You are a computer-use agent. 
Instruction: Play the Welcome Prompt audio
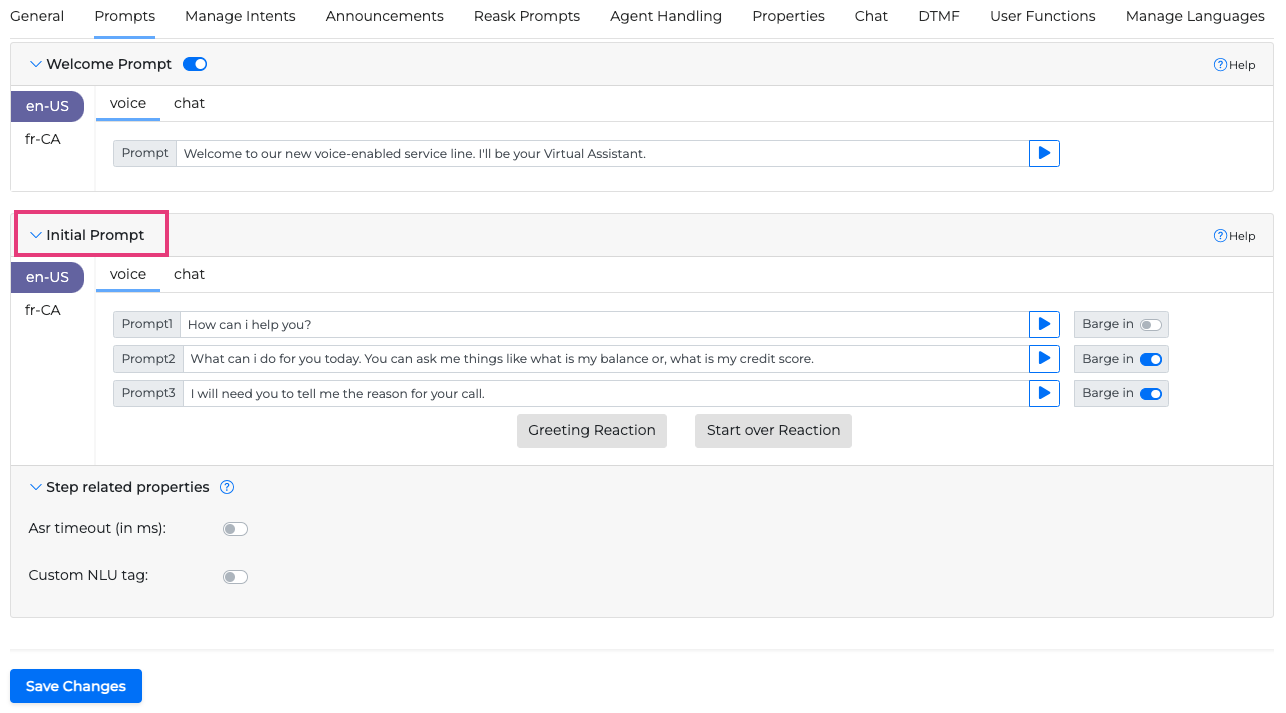tap(1044, 153)
